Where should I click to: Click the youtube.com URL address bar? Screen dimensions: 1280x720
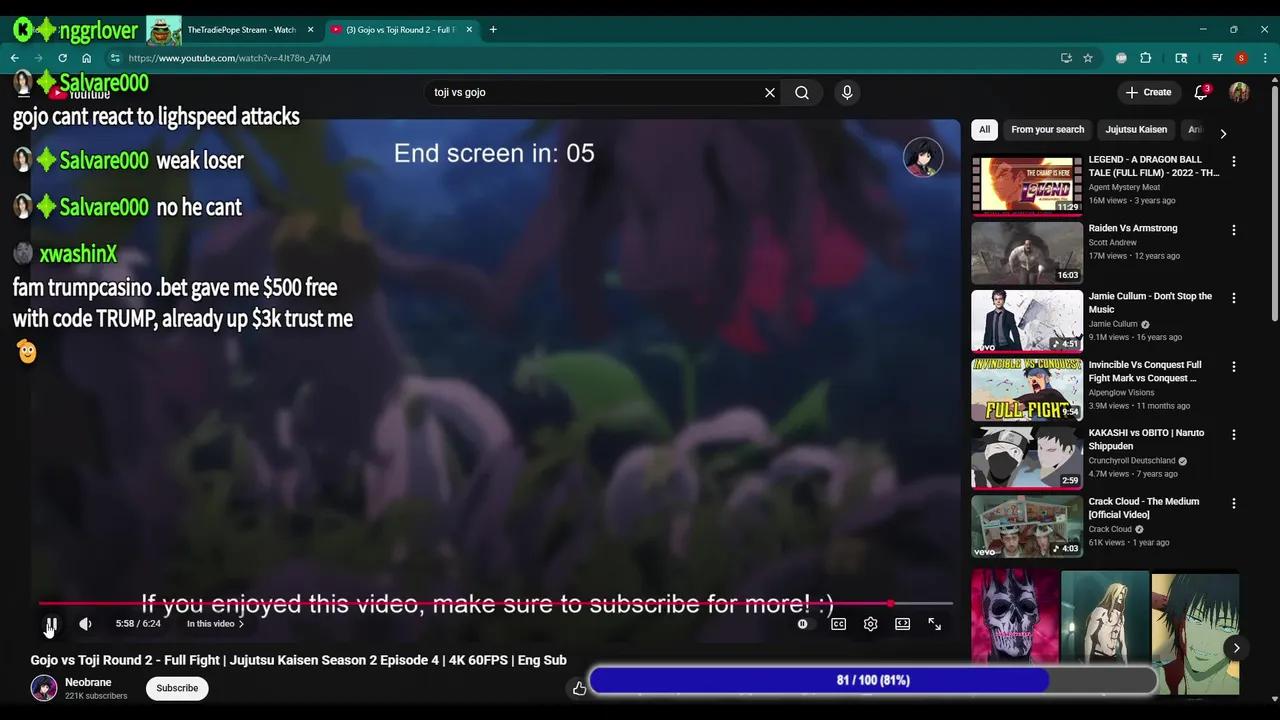(x=590, y=58)
